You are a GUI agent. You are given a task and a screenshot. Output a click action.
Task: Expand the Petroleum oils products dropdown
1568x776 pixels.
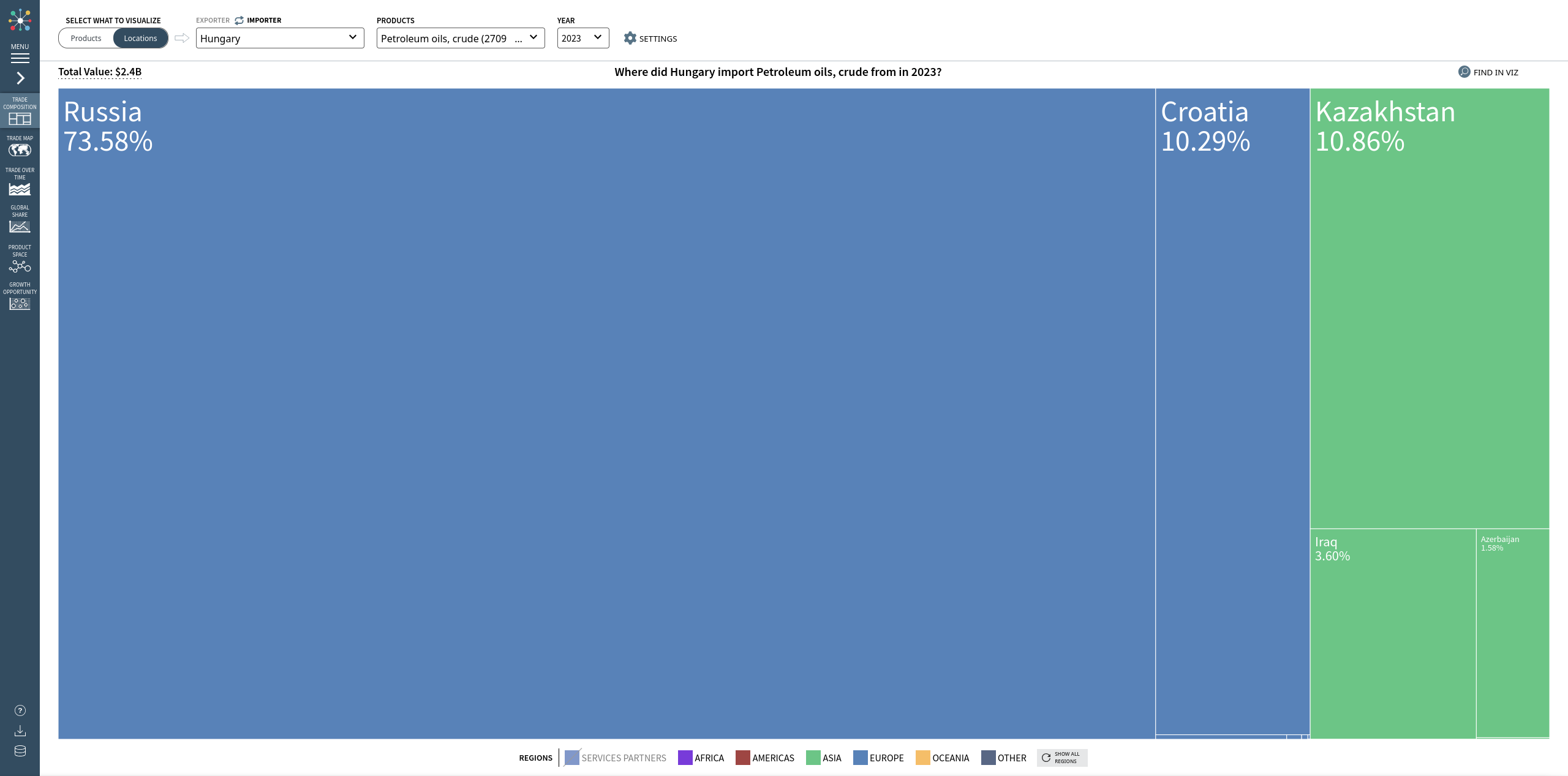point(460,38)
